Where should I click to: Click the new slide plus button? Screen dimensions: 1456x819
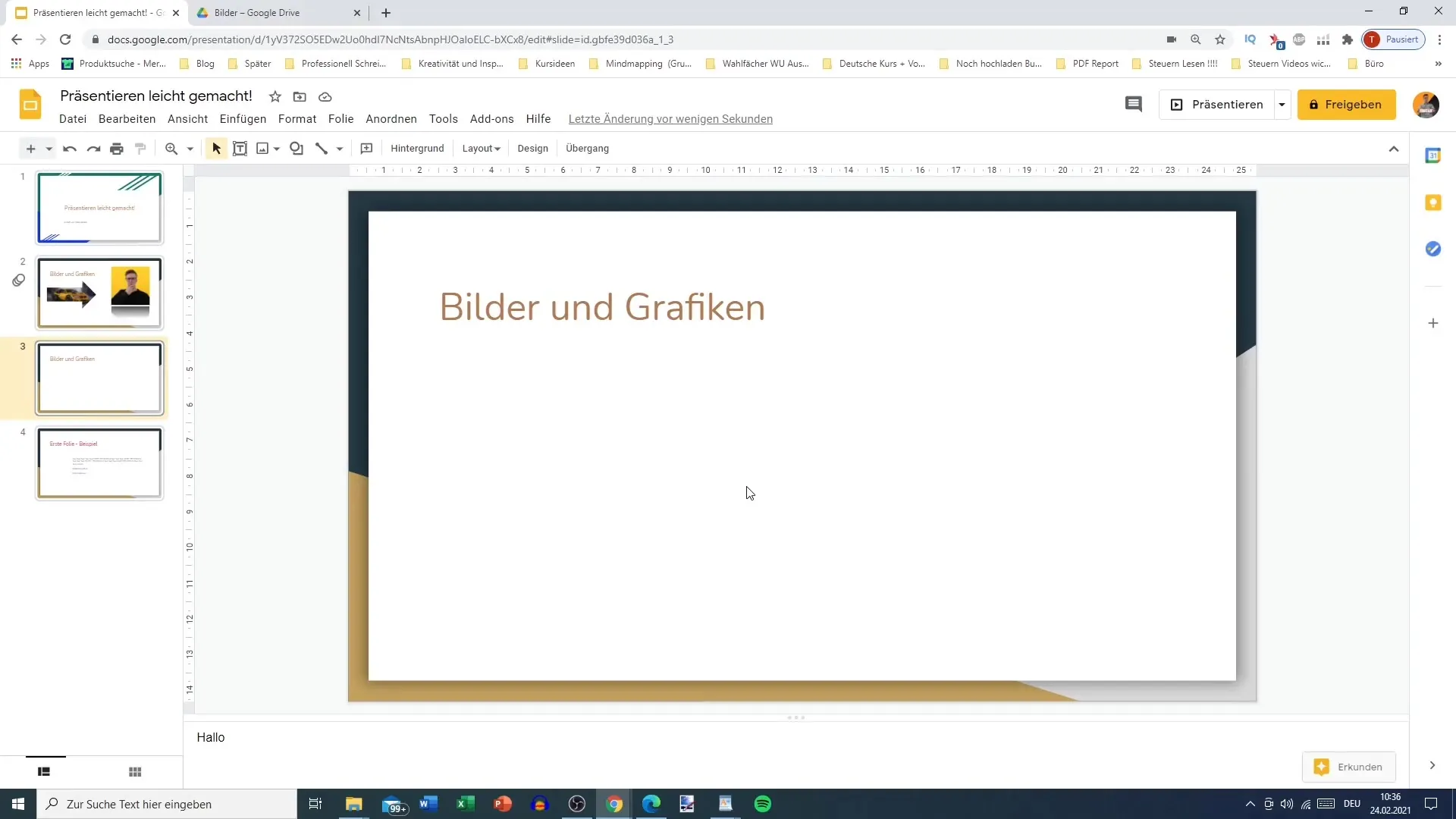click(x=30, y=149)
